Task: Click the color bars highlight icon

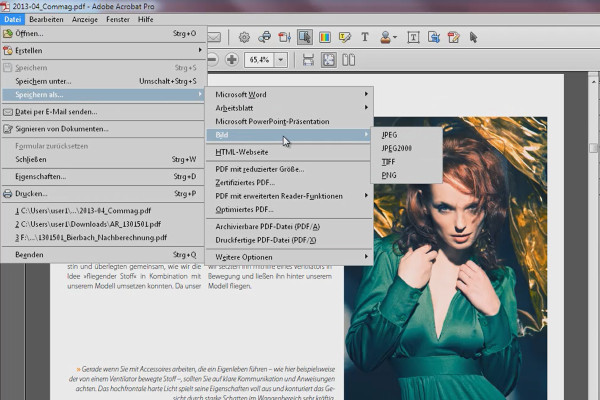Action: click(x=325, y=38)
